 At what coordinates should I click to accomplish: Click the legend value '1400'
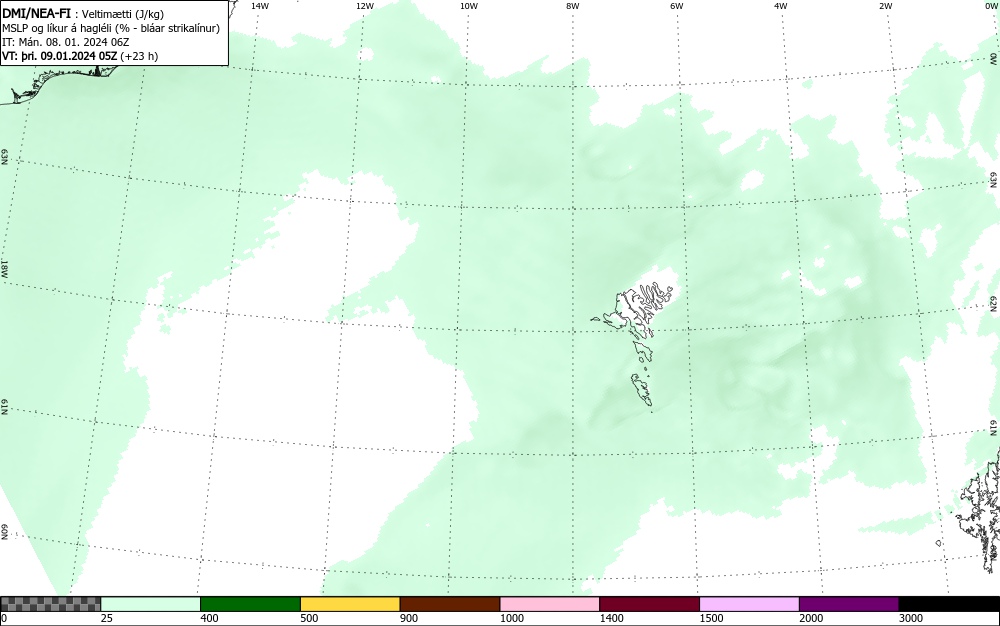click(611, 618)
